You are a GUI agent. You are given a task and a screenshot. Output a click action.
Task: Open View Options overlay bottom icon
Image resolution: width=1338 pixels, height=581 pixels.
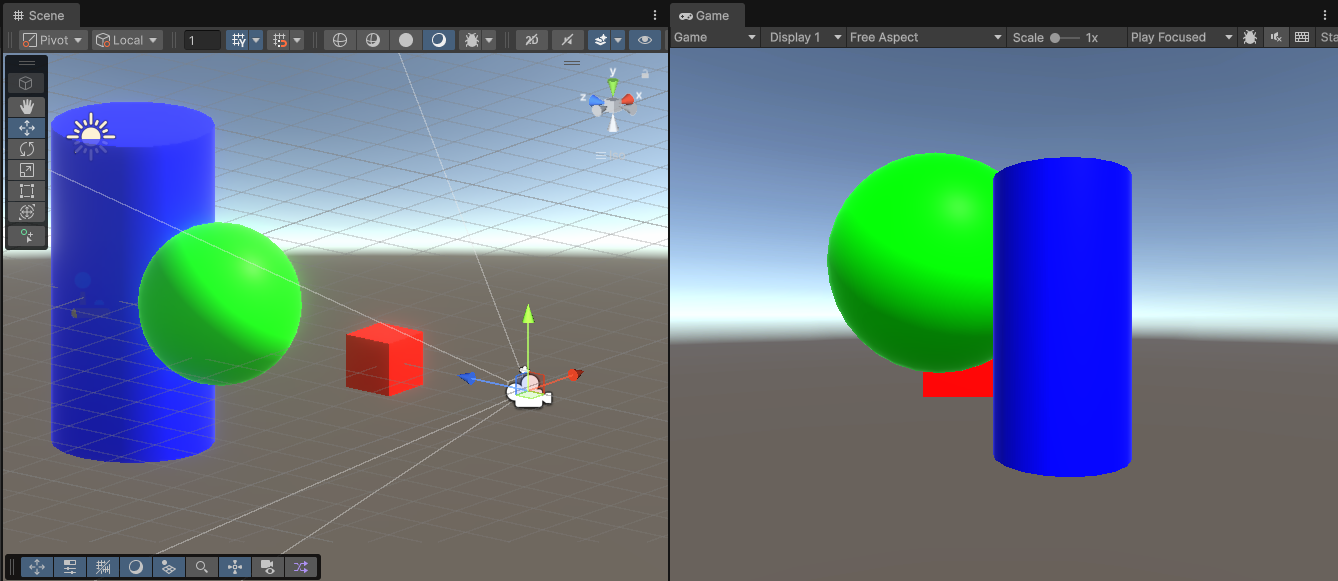click(168, 567)
